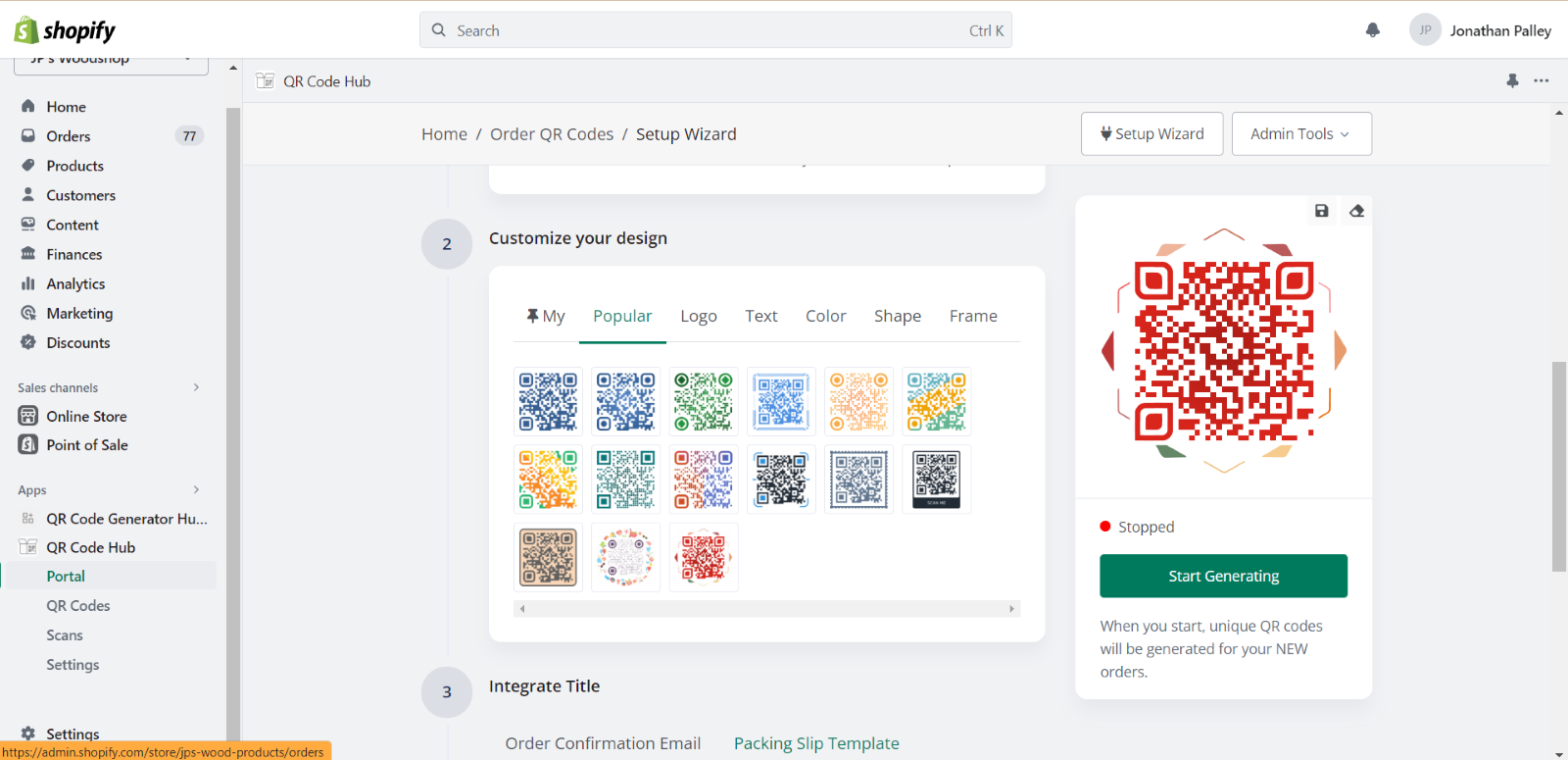Open QR Code Hub Settings submenu item

click(x=73, y=665)
